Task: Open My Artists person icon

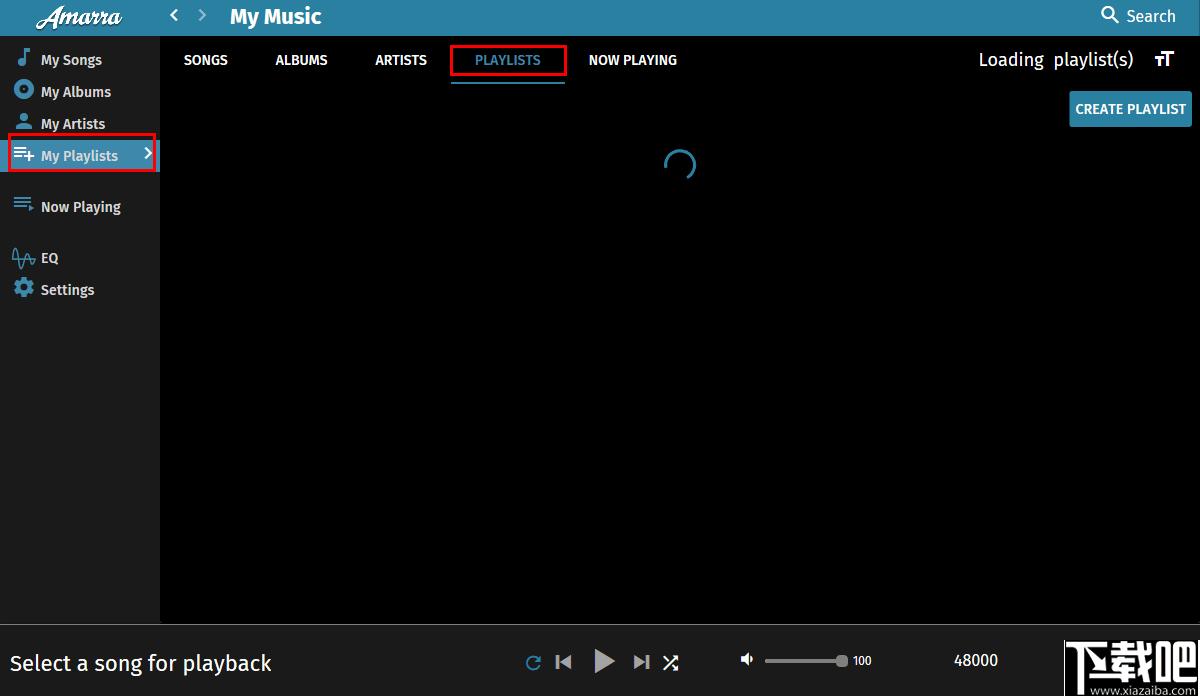Action: (23, 122)
